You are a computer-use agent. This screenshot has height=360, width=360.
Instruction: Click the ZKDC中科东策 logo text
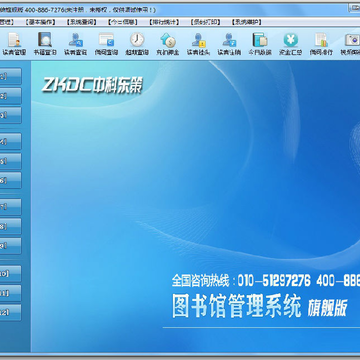(92, 85)
